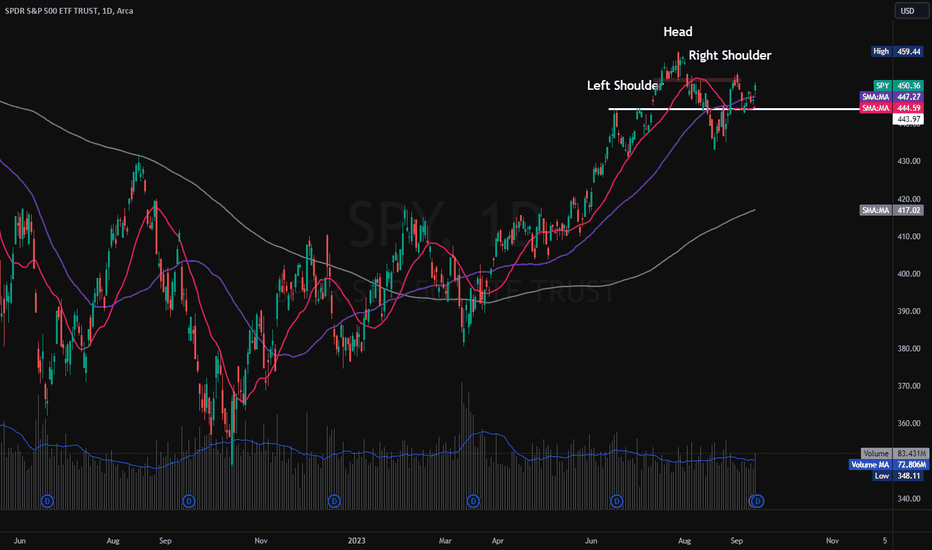Select the Head text annotation
Viewport: 932px width, 550px height.
click(678, 32)
